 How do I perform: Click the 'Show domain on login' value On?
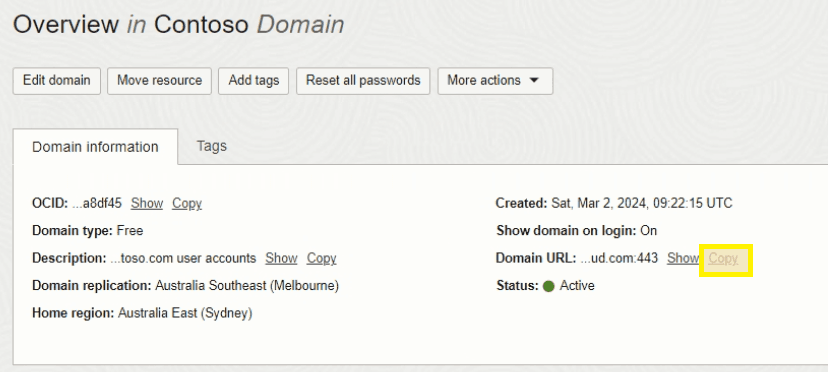click(x=648, y=231)
